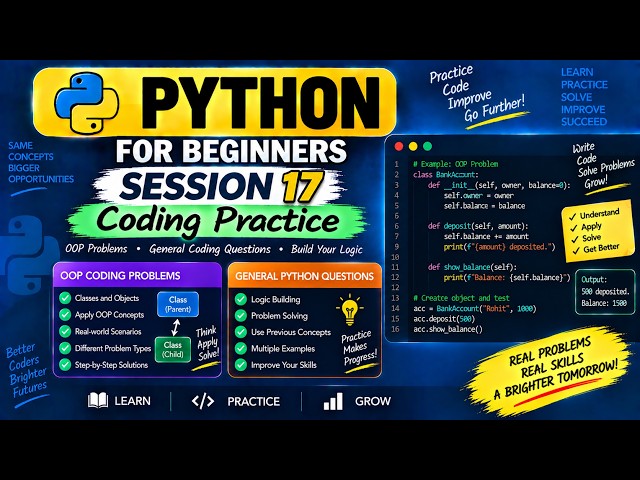The image size is (640, 480).
Task: Click the green check beside Logic Building
Action: pos(241,299)
